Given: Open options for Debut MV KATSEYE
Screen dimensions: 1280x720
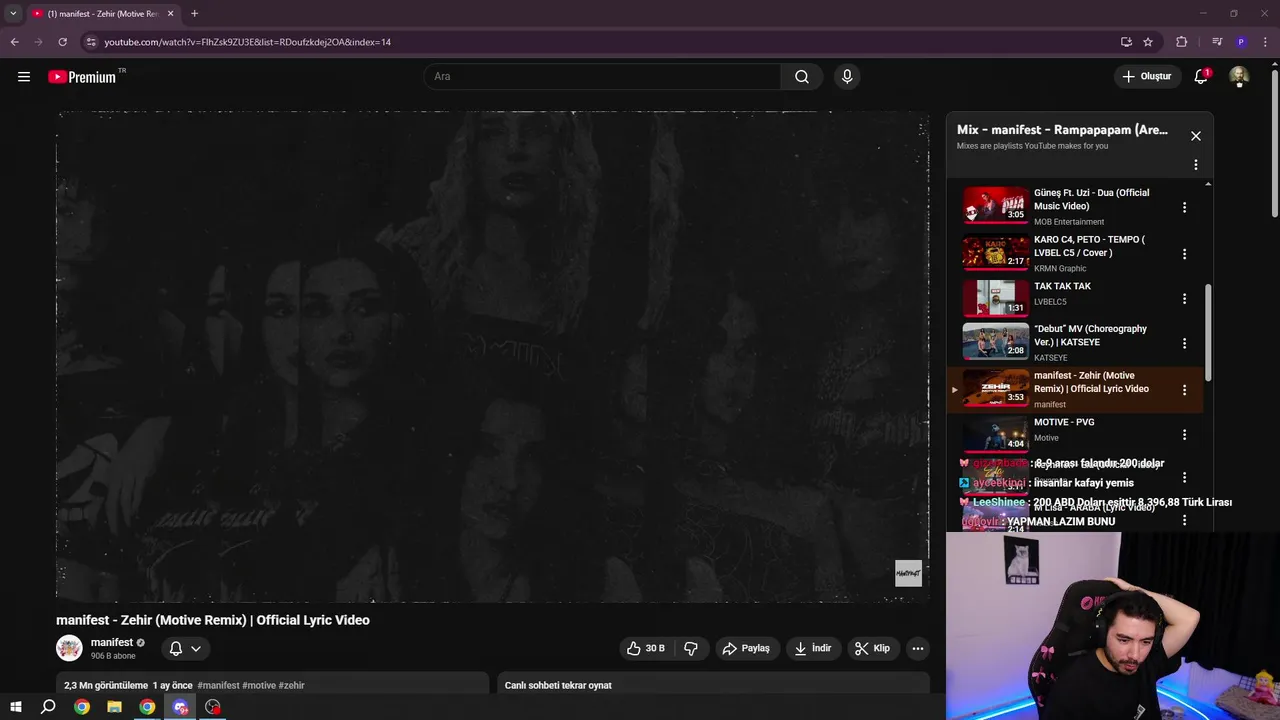Looking at the screenshot, I should 1184,343.
